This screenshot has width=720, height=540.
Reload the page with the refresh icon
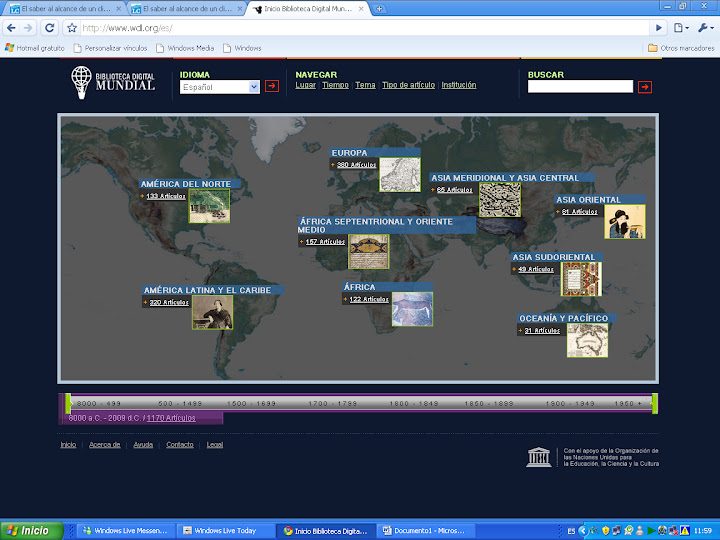point(50,28)
